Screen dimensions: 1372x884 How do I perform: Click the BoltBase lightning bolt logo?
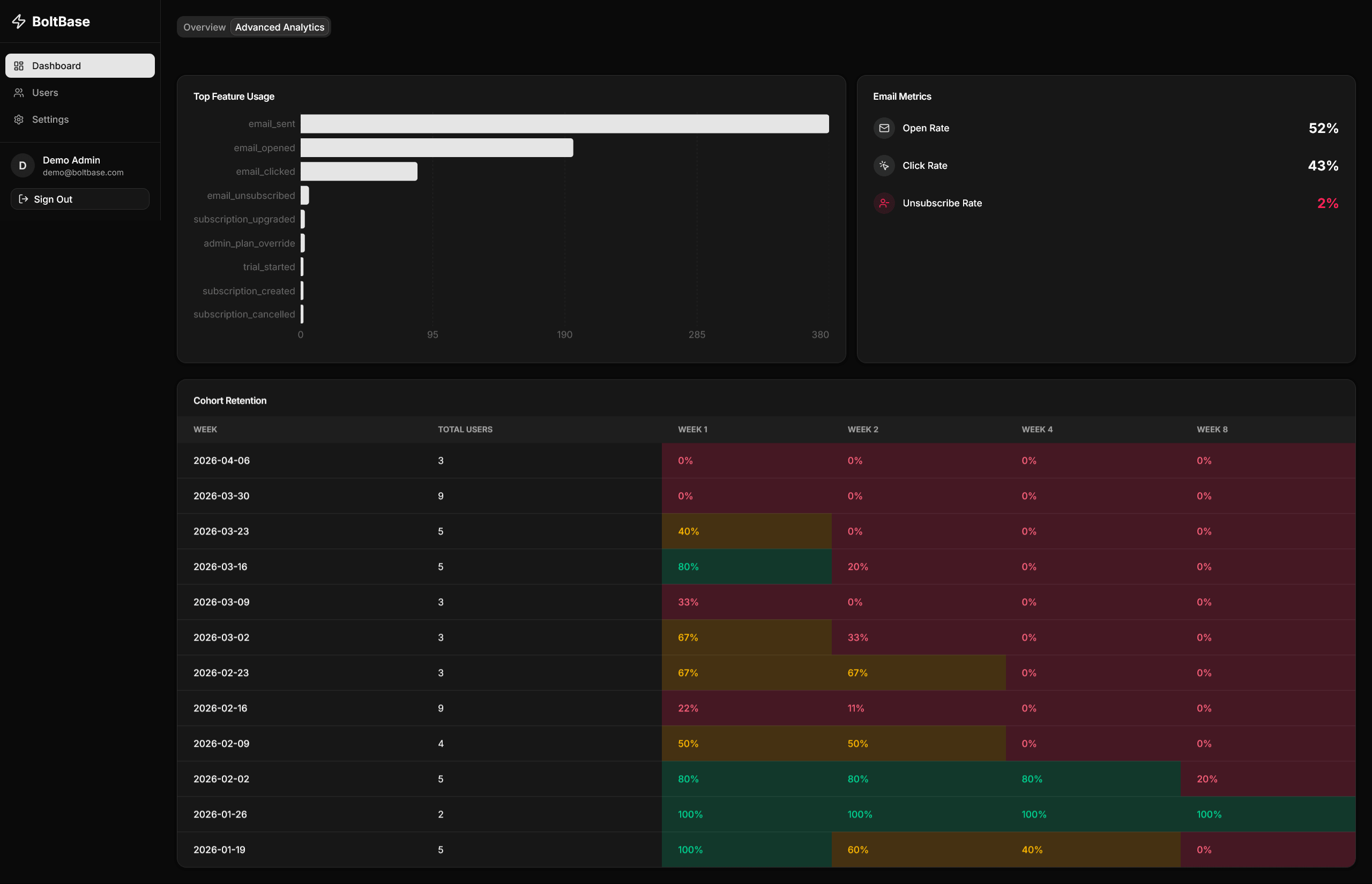click(19, 21)
